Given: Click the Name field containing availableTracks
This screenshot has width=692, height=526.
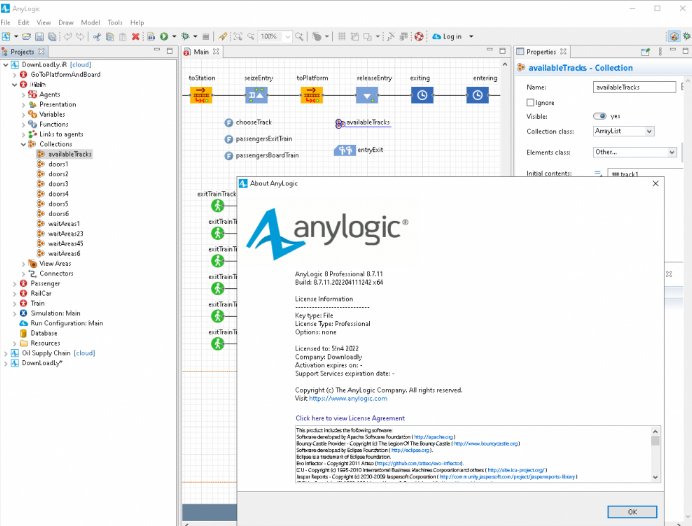Looking at the screenshot, I should click(x=634, y=87).
